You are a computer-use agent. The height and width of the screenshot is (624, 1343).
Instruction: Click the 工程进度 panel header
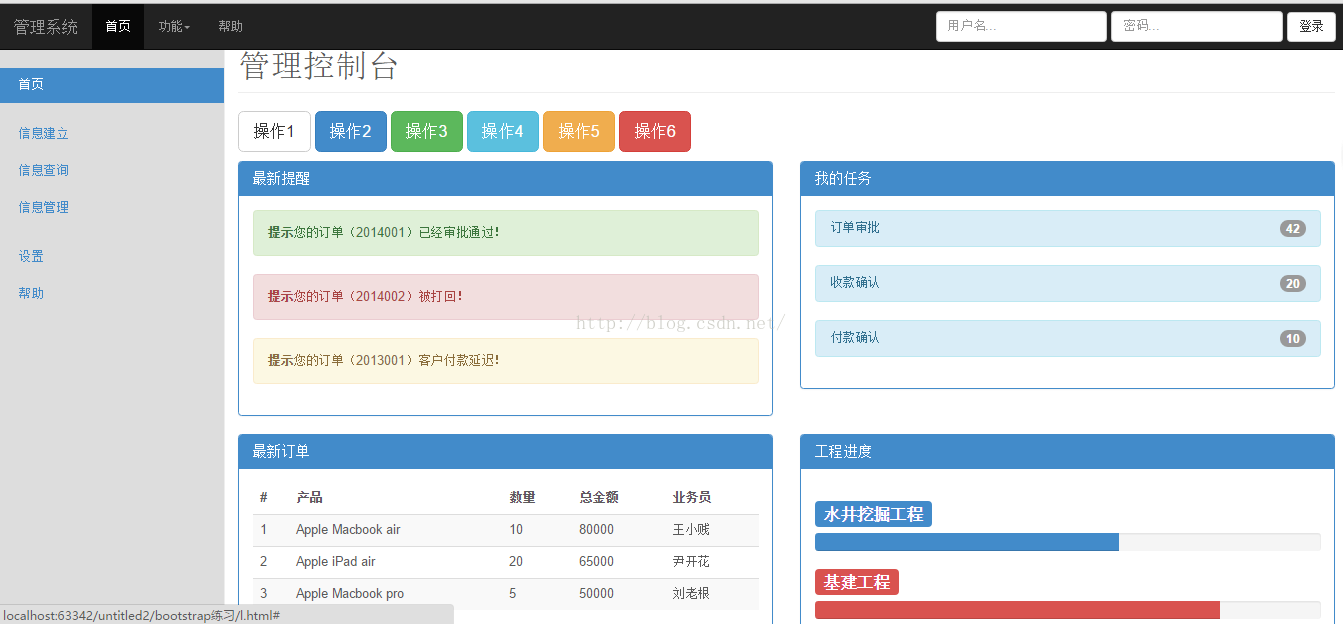click(x=1068, y=452)
